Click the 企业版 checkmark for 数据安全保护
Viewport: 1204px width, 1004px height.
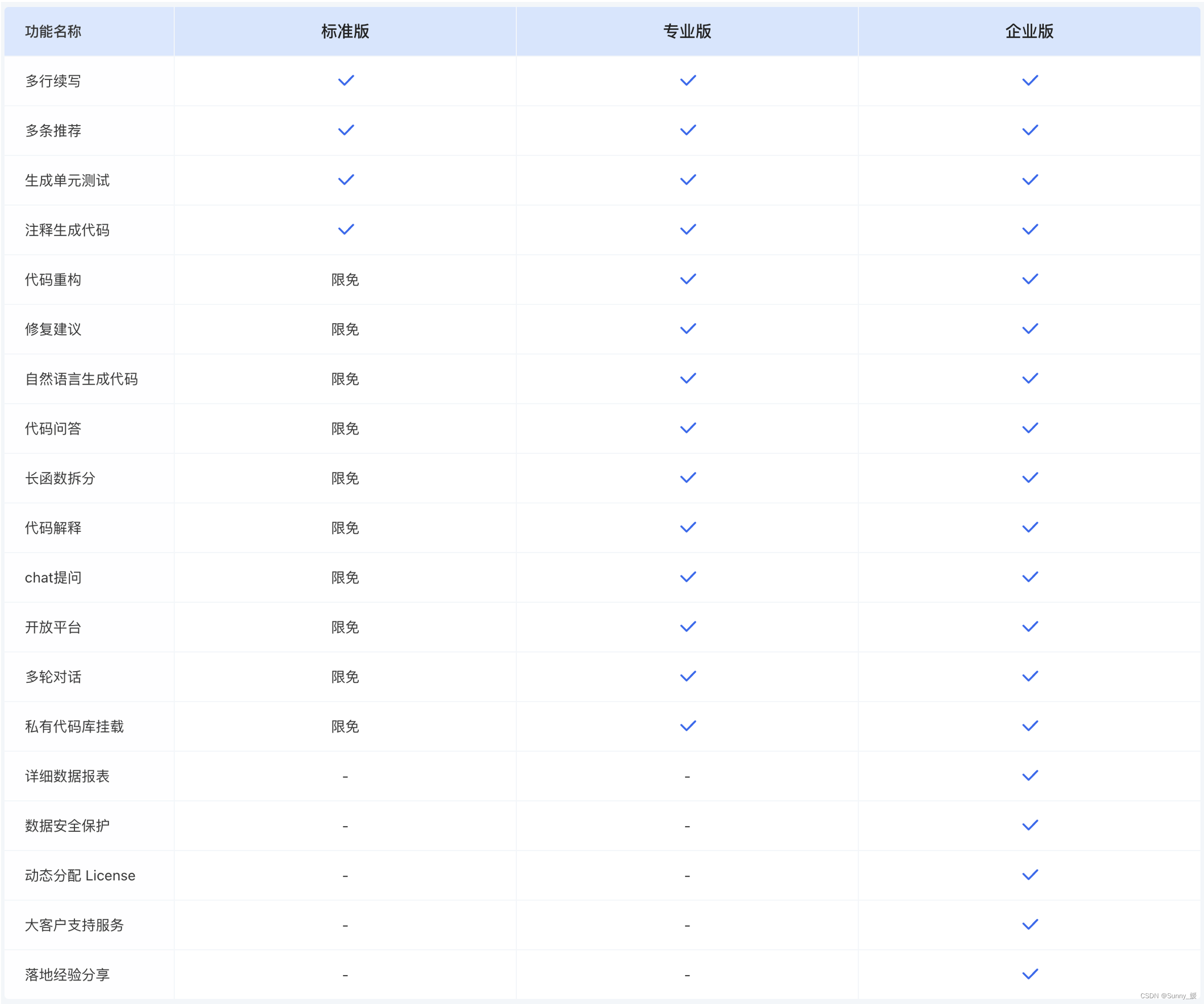[1030, 825]
